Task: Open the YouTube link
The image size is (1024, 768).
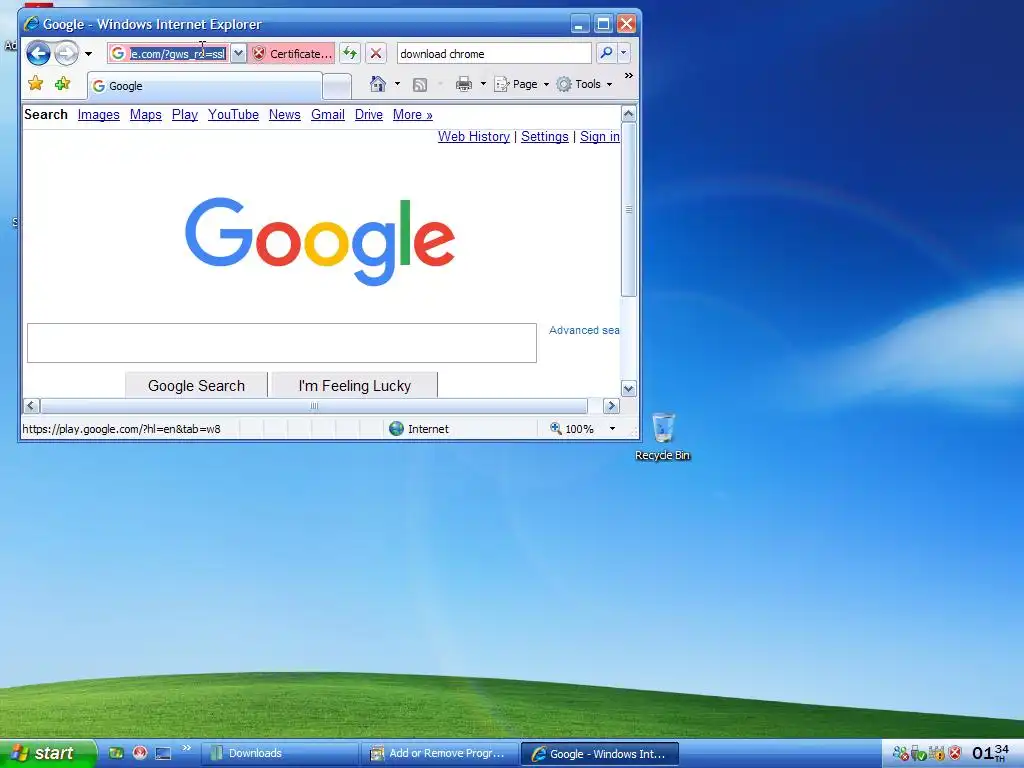Action: 233,114
